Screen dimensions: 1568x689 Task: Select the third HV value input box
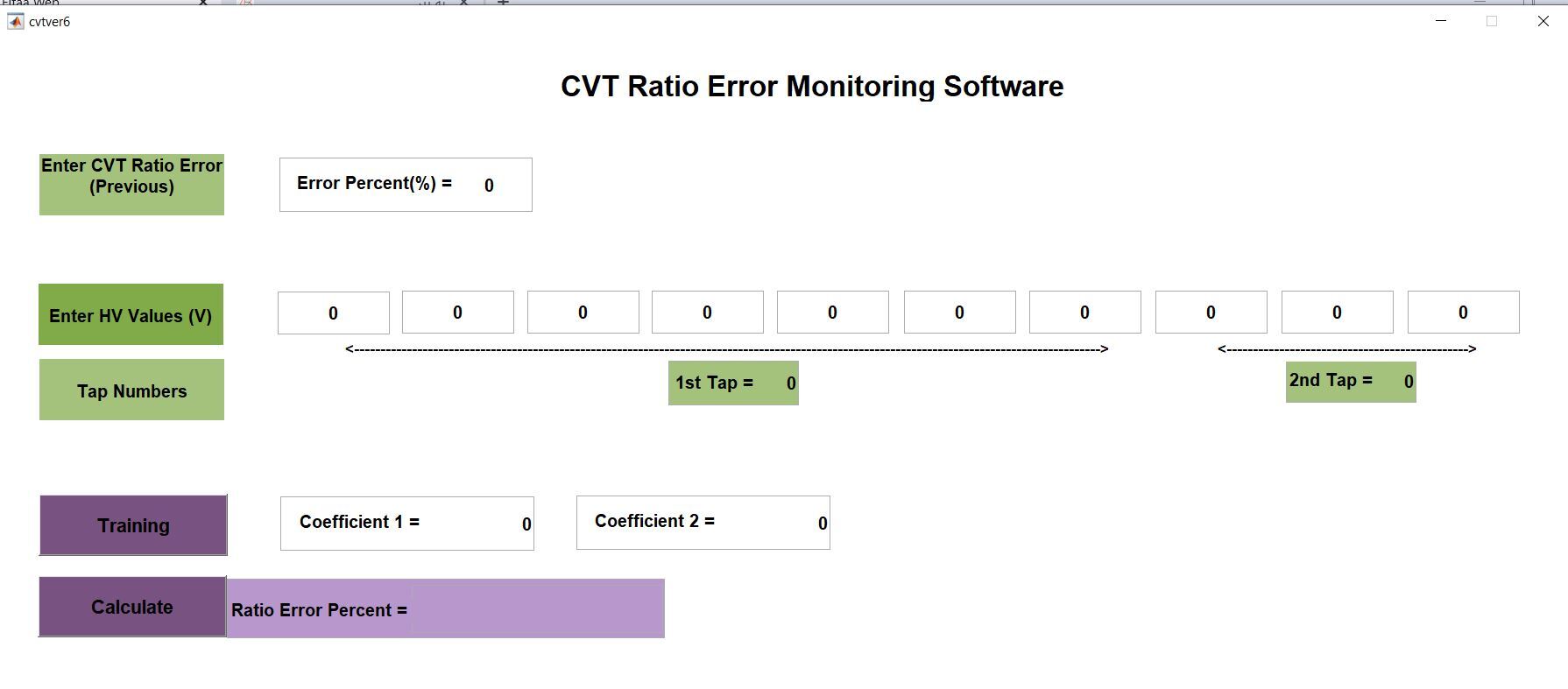click(x=583, y=313)
